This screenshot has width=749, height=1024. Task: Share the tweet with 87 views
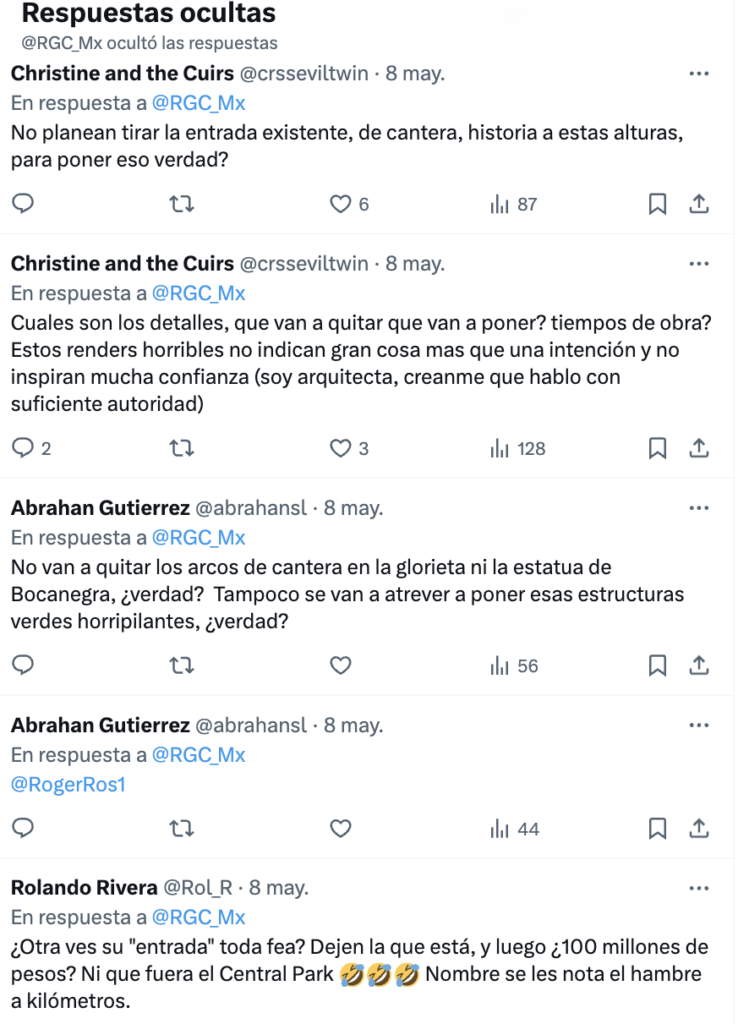tap(699, 204)
